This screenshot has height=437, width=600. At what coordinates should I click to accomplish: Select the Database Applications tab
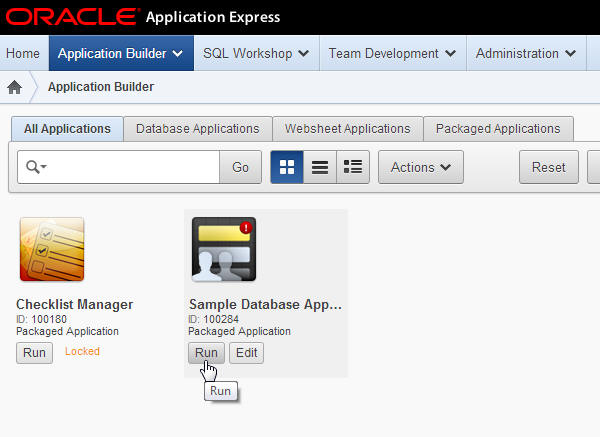point(198,129)
